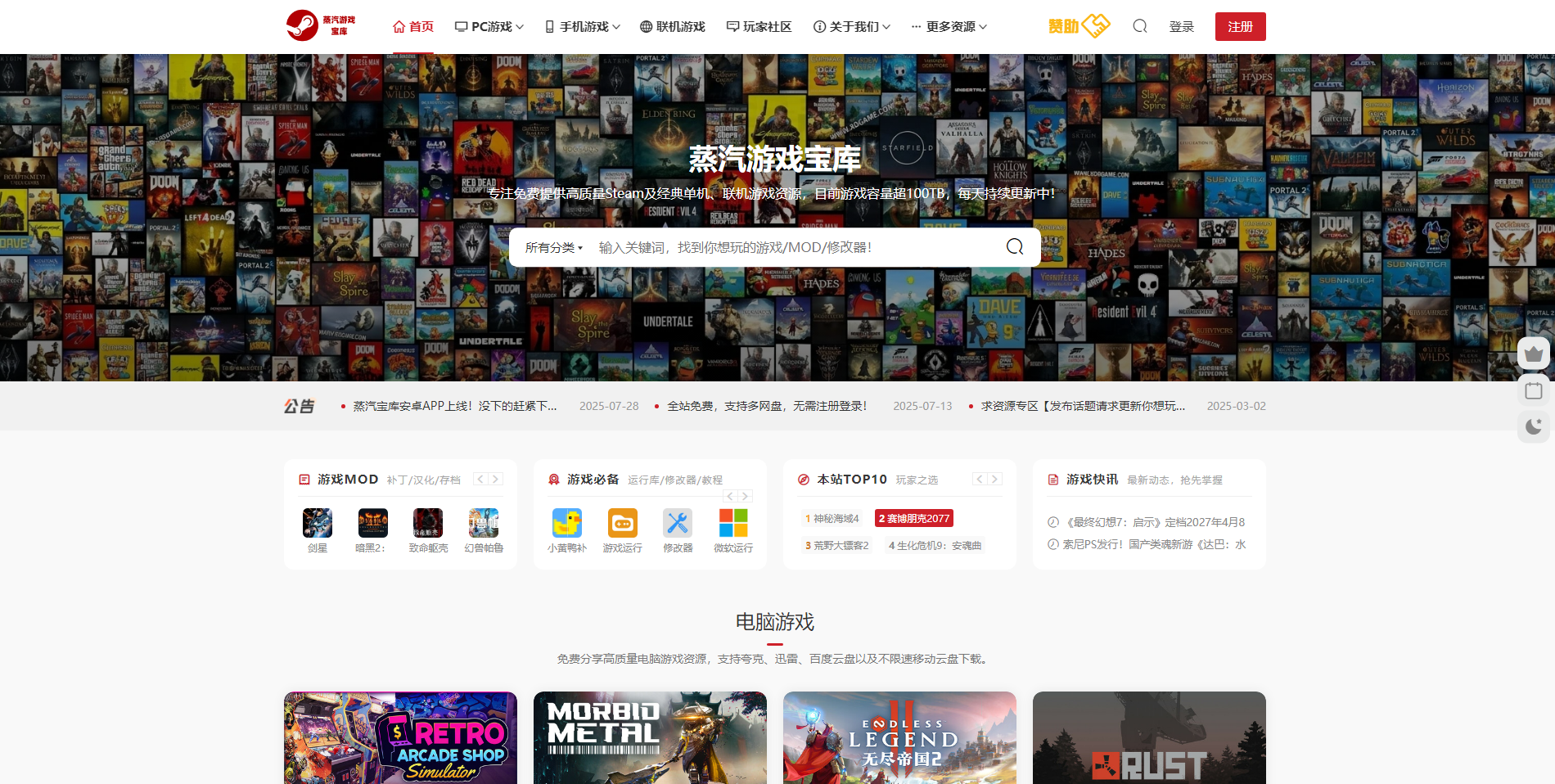Open news 索尼PS发行！国产类魂新游
The height and width of the screenshot is (784, 1555).
[x=1154, y=544]
